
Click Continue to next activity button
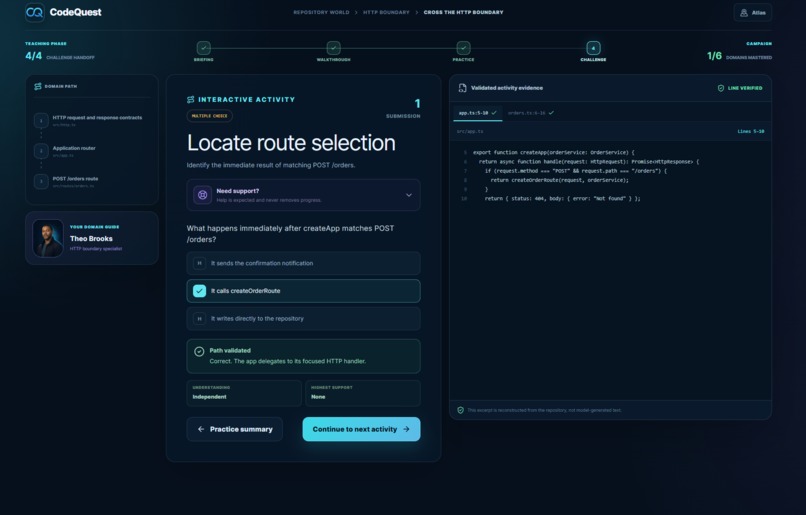(361, 429)
